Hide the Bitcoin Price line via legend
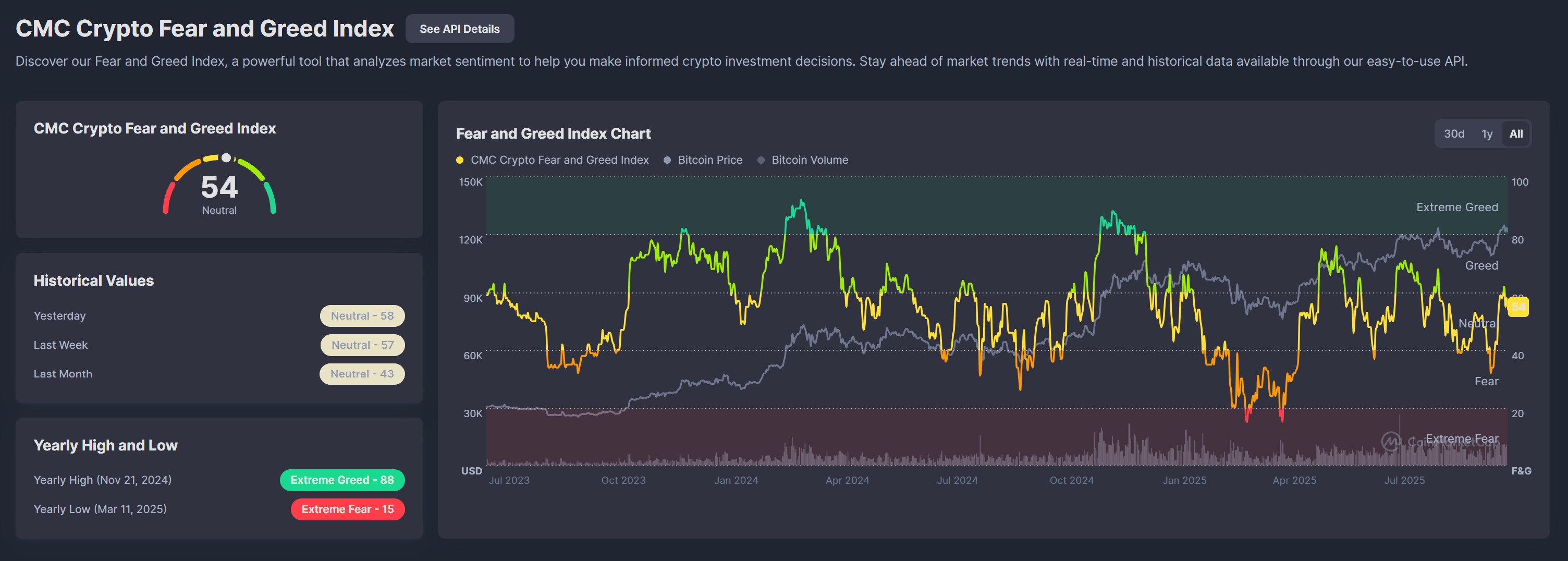This screenshot has width=1568, height=561. point(710,160)
